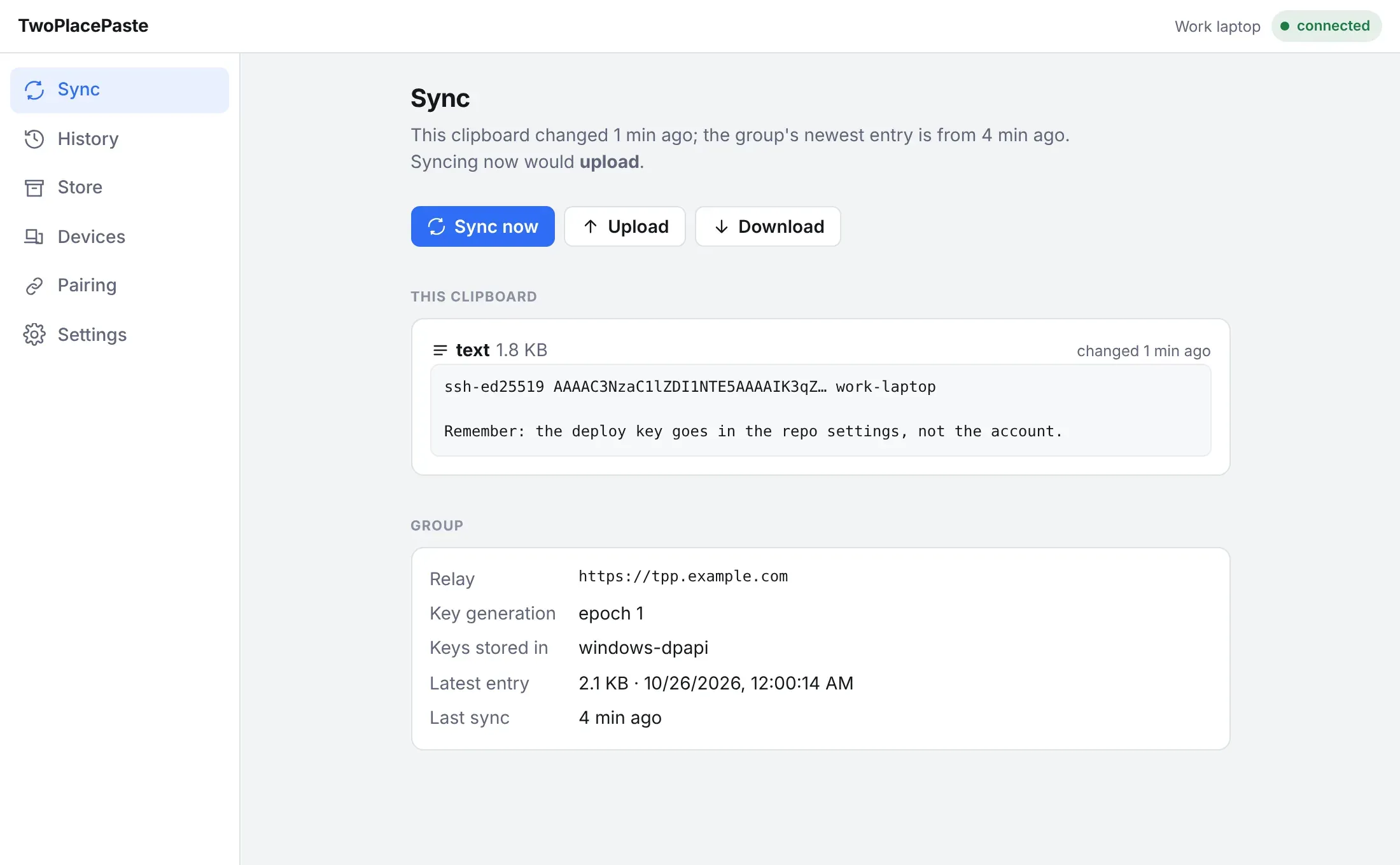Screen dimensions: 1400x865
Task: Click the Download button label
Action: click(781, 226)
